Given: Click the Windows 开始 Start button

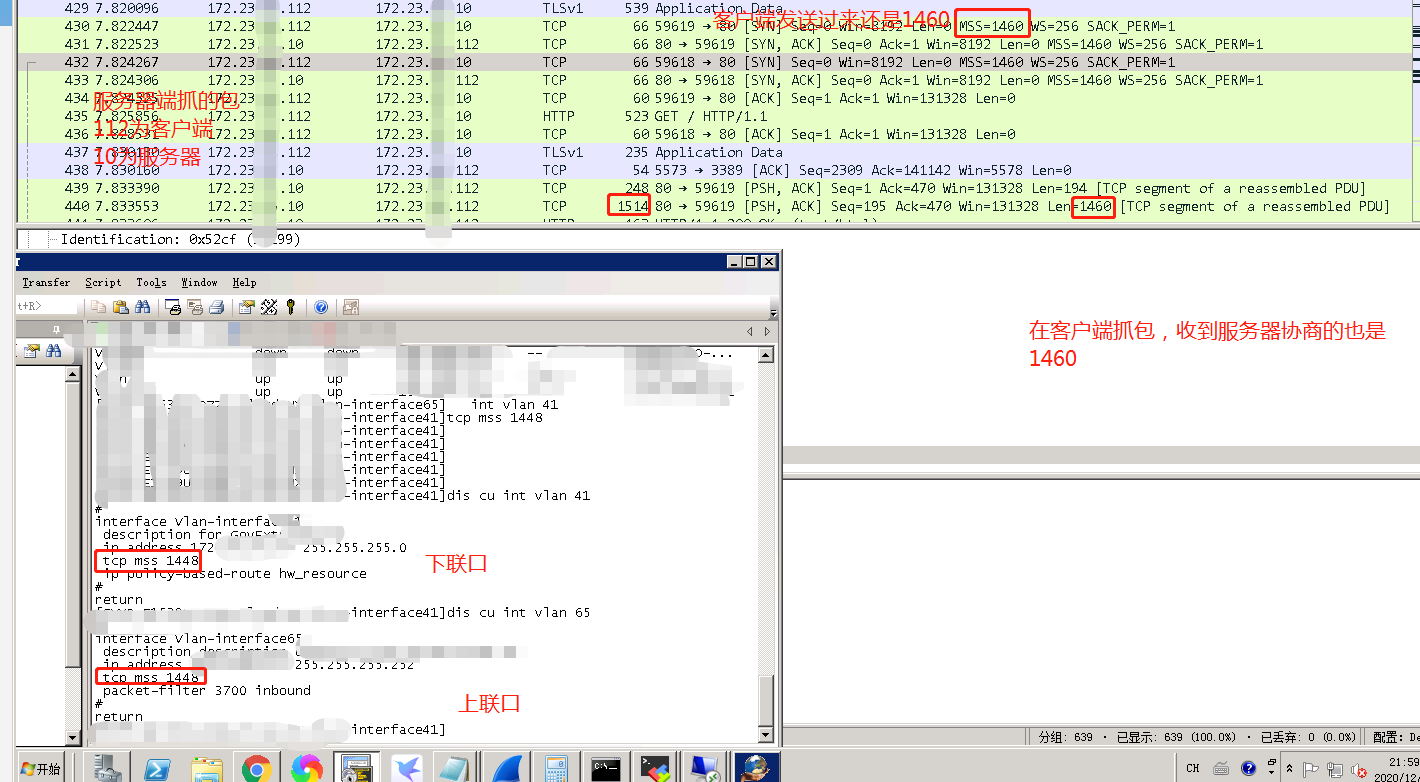Looking at the screenshot, I should pos(41,768).
